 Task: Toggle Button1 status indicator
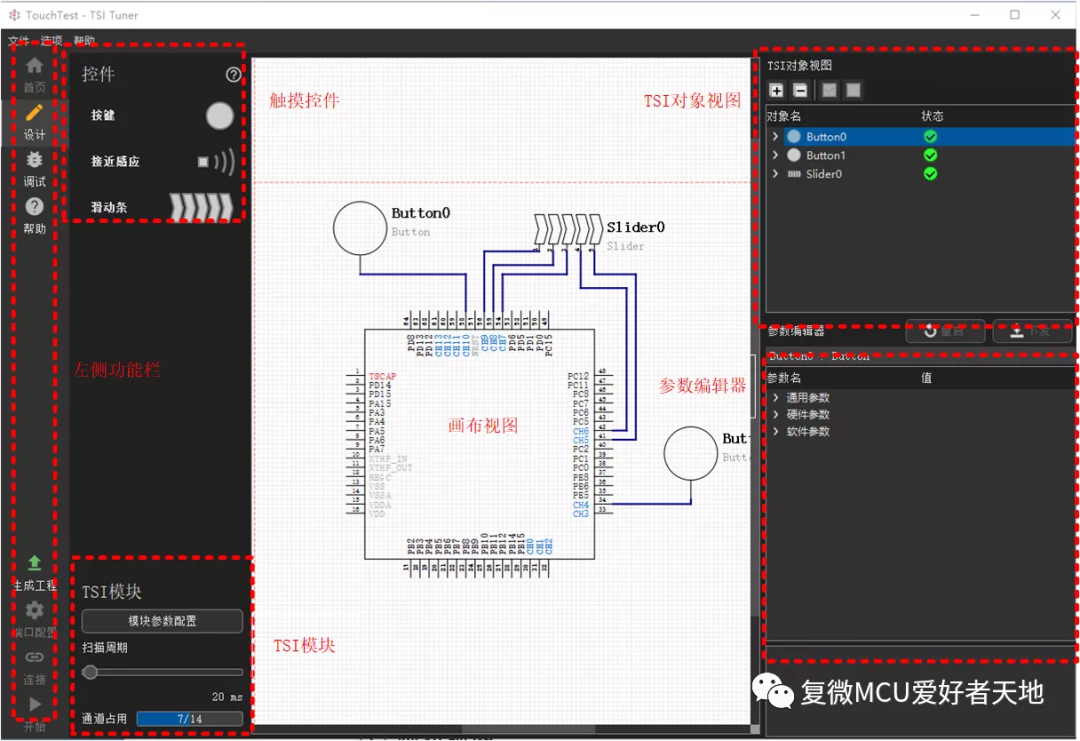point(929,155)
